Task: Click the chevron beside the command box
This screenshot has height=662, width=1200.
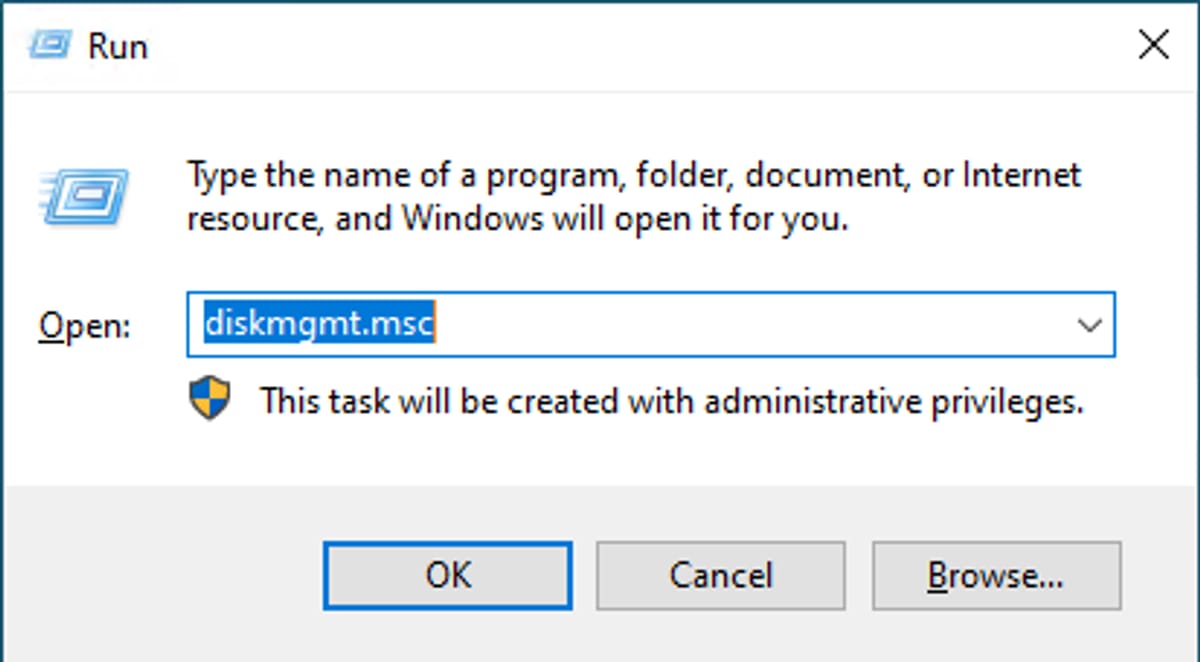Action: click(x=1089, y=324)
